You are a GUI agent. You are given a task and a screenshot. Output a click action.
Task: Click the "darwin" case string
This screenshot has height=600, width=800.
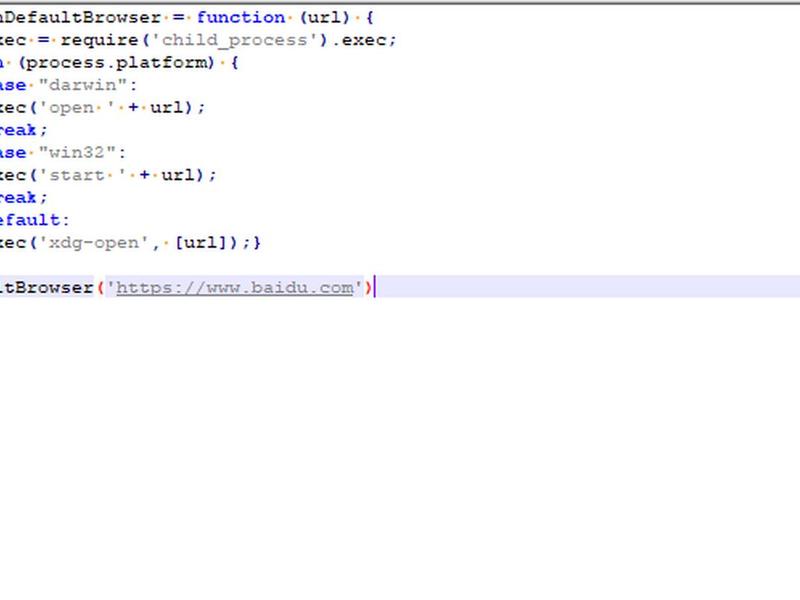point(83,85)
